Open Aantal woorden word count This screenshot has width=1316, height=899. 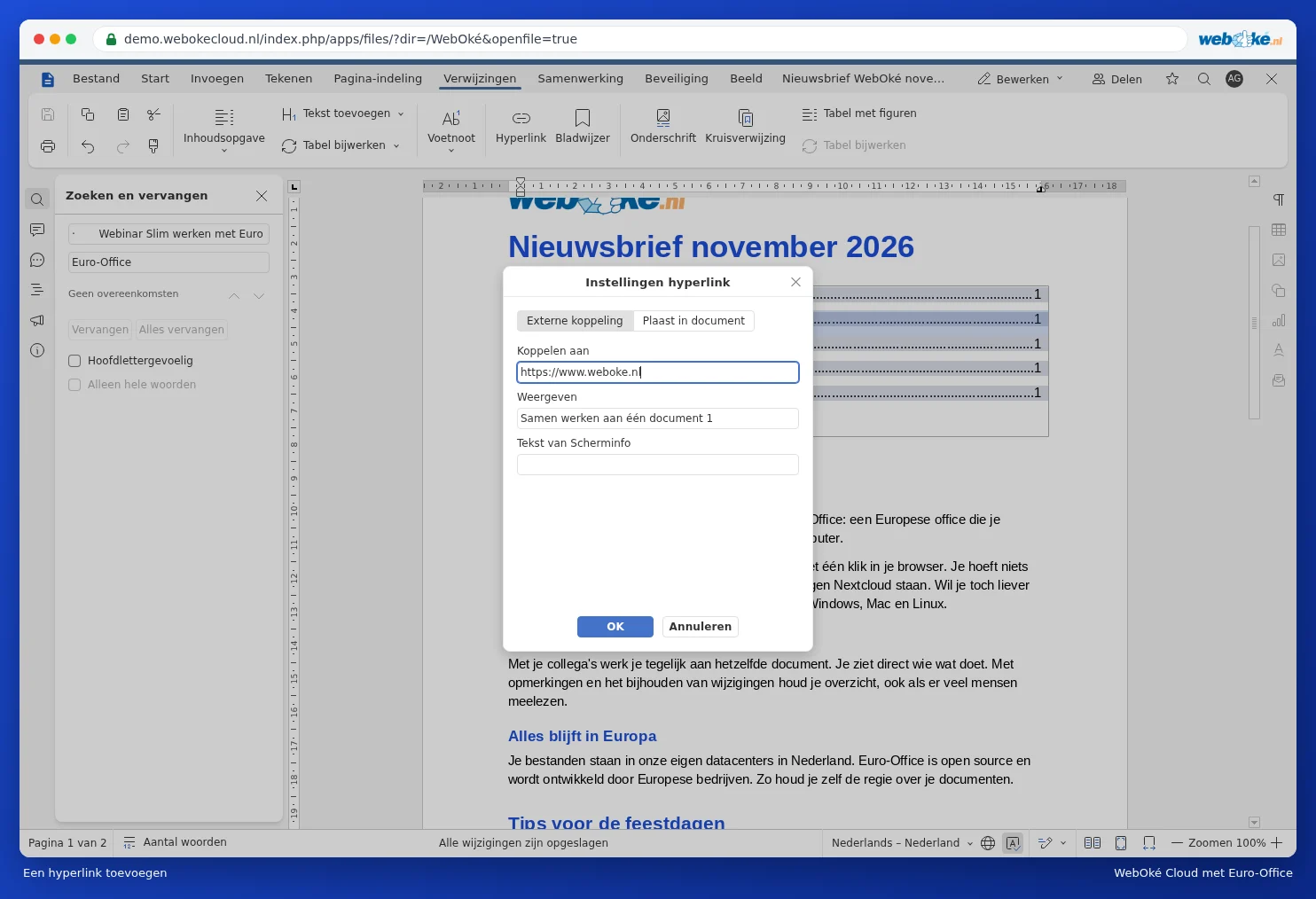(x=175, y=843)
